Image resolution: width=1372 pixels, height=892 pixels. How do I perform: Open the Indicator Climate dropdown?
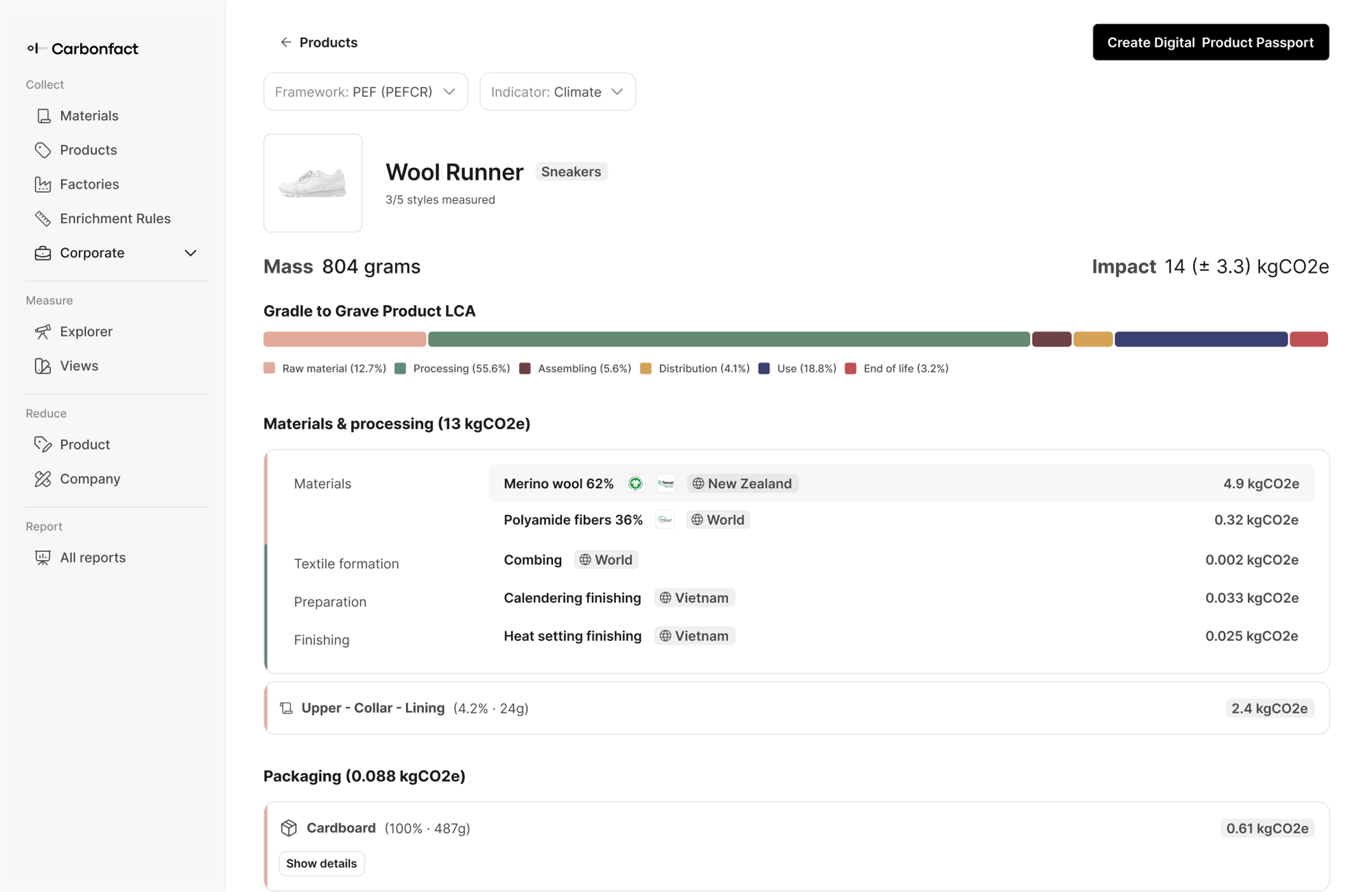tap(558, 92)
